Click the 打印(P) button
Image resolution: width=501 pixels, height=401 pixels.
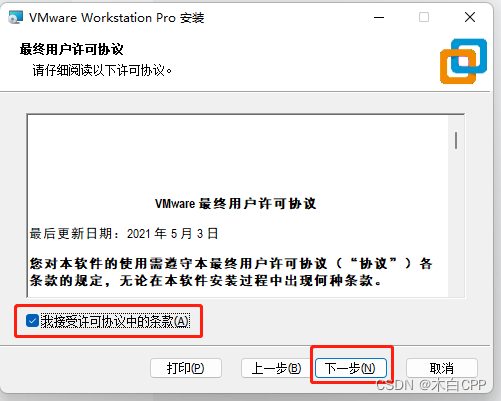click(186, 368)
